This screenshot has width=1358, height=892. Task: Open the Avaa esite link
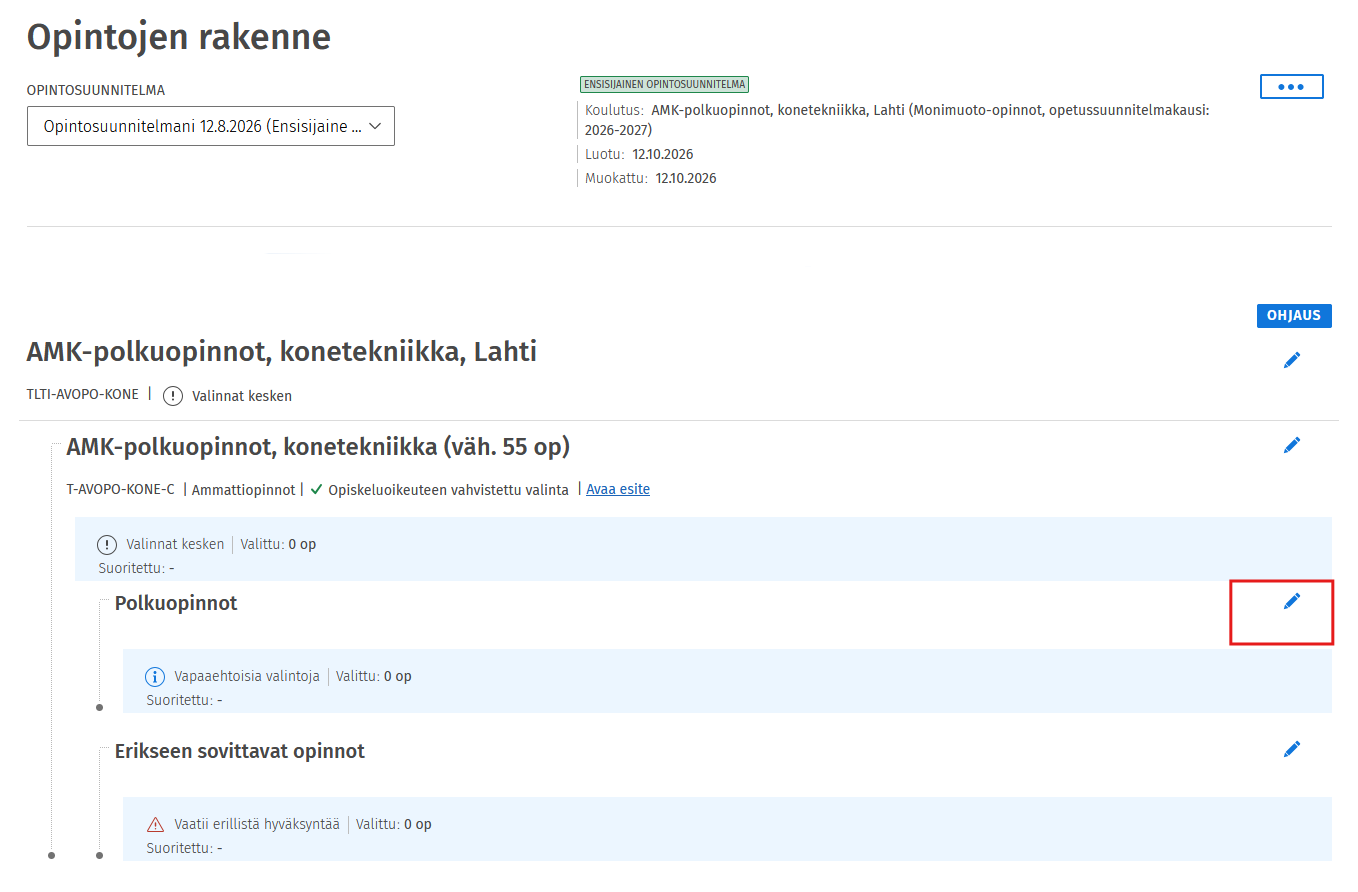tap(618, 490)
